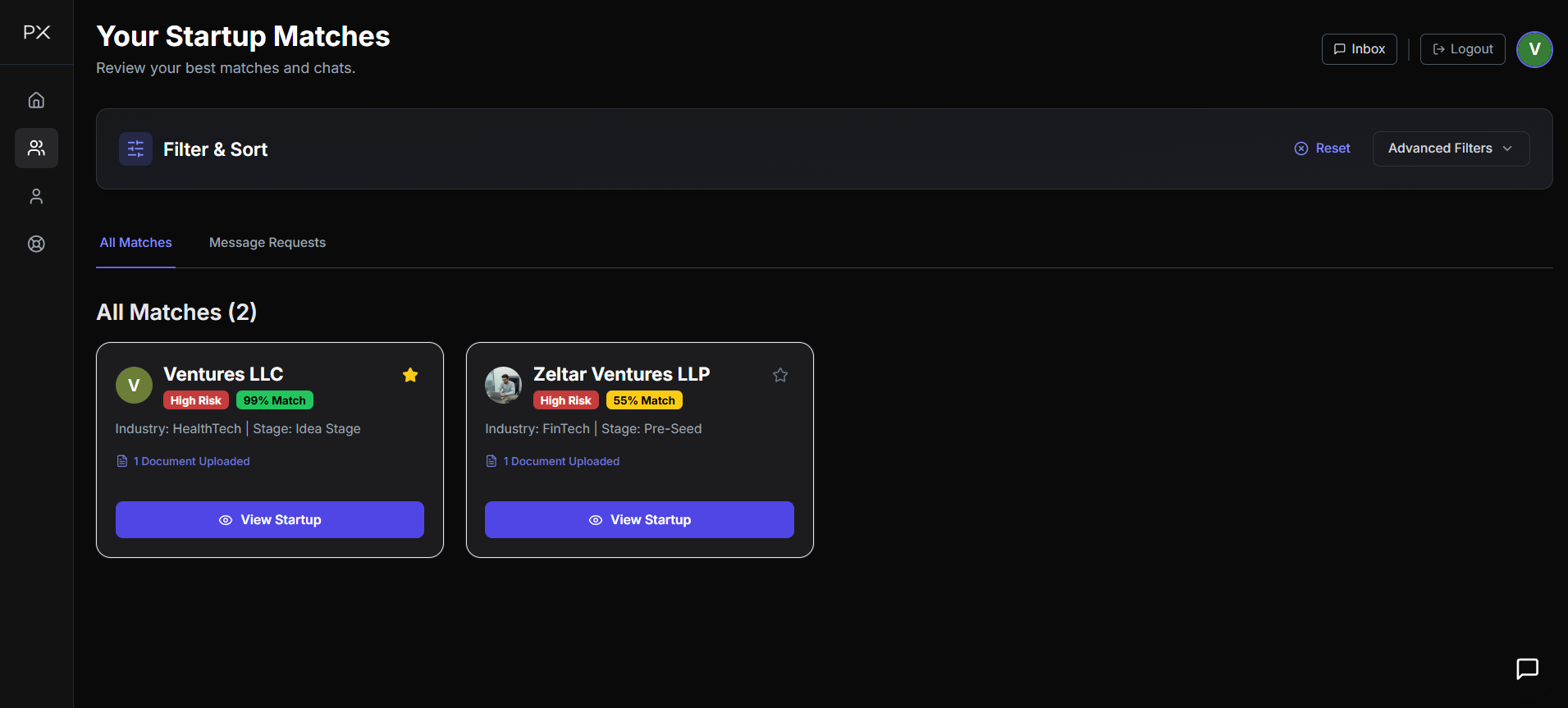Click the V avatar in the top right
The width and height of the screenshot is (1568, 708).
click(1534, 49)
